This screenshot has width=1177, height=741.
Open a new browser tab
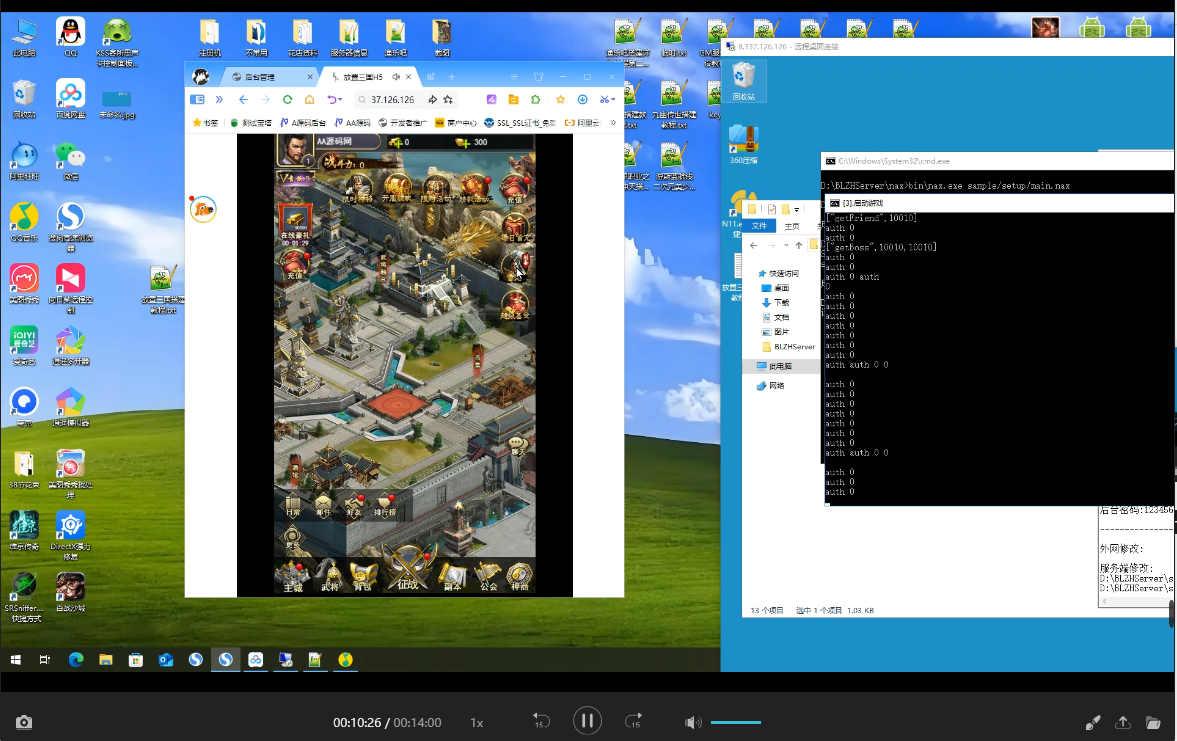pos(452,77)
